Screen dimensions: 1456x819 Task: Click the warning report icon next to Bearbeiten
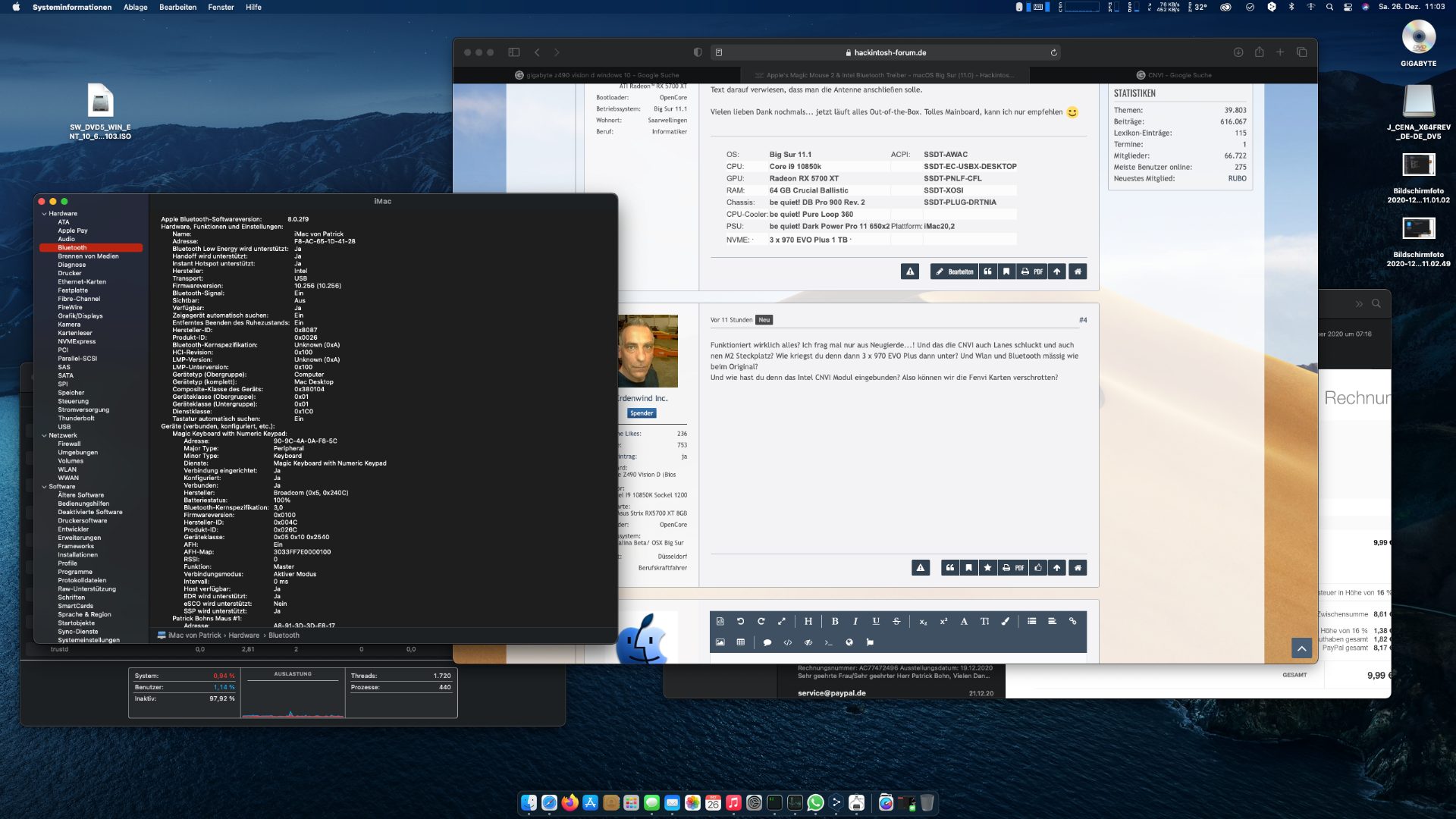910,271
